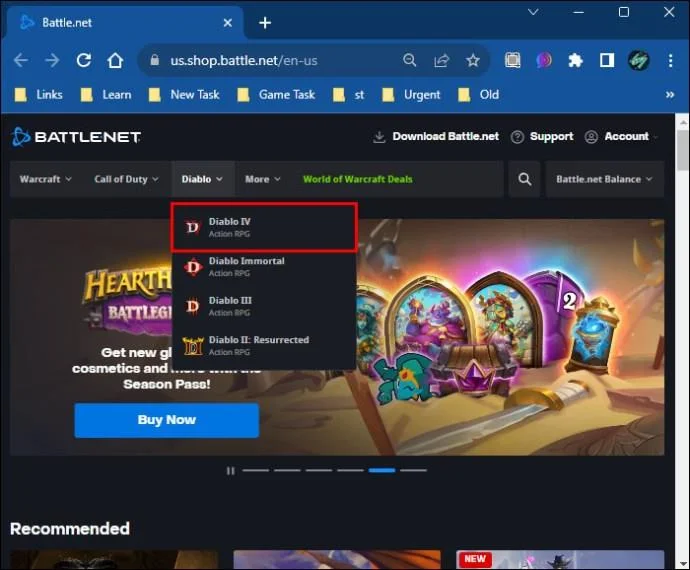The height and width of the screenshot is (570, 690).
Task: Open the Support link
Action: 551,136
